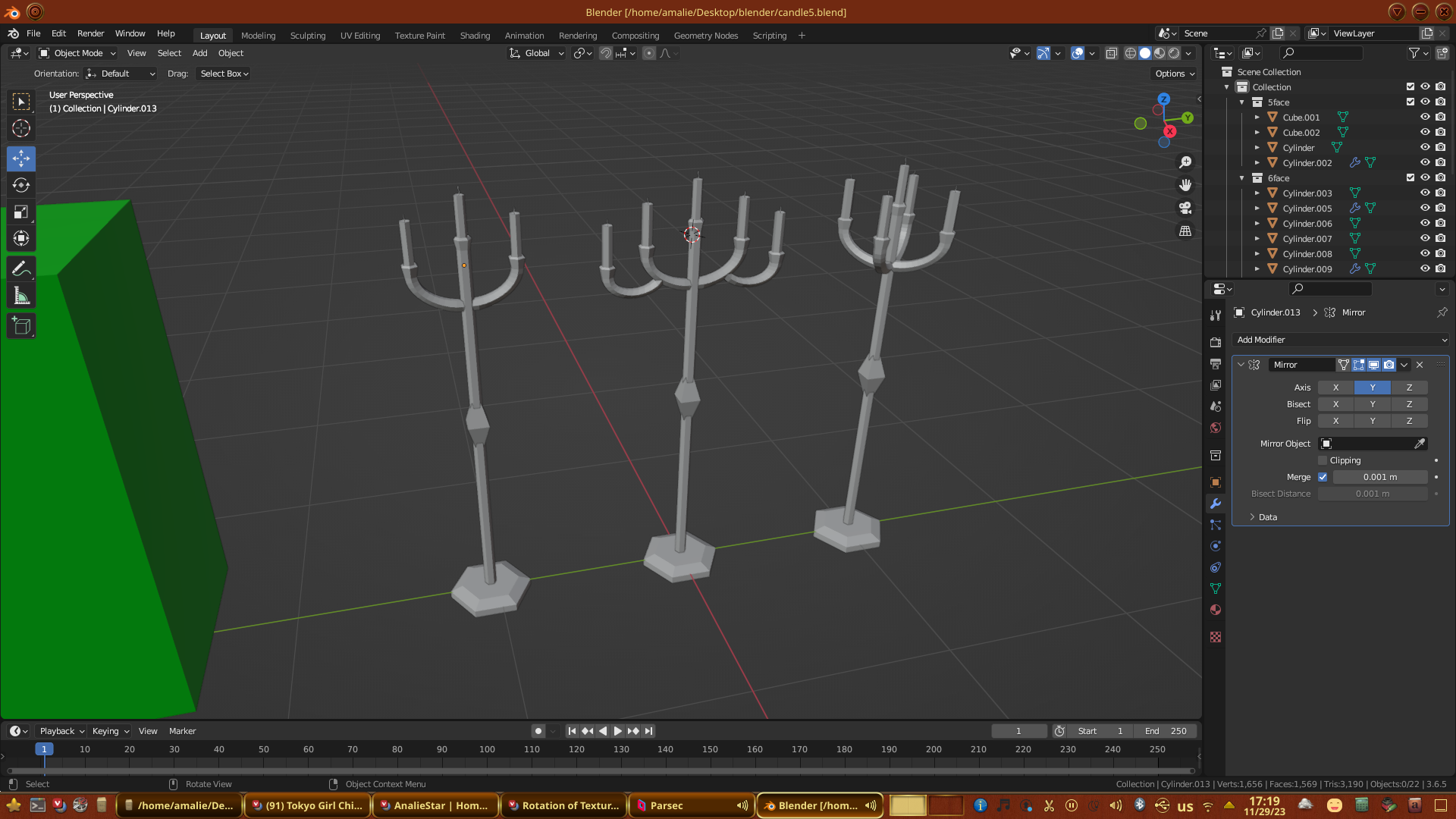Select the Move tool in toolbar
The width and height of the screenshot is (1456, 819).
coord(21,158)
